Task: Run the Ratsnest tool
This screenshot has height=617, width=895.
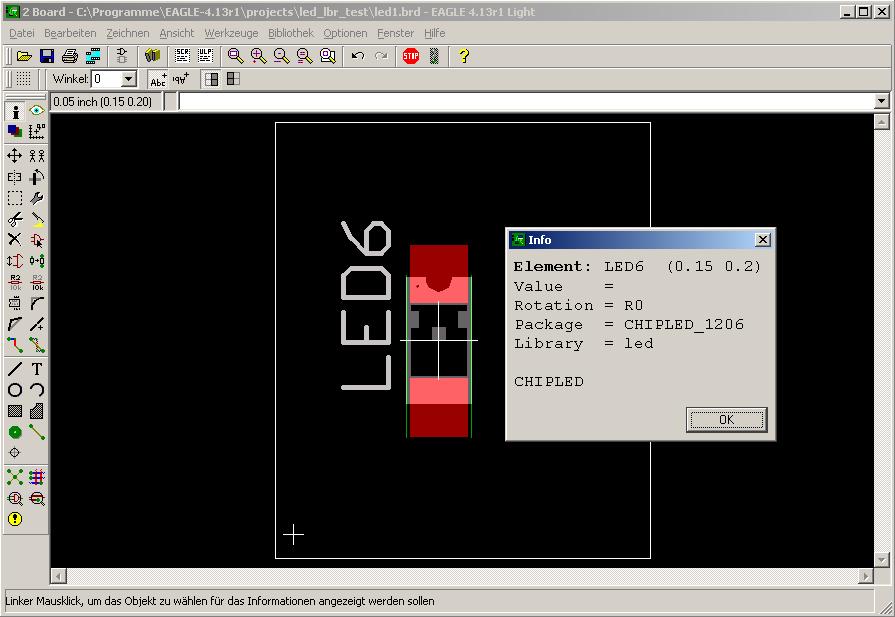Action: point(15,477)
